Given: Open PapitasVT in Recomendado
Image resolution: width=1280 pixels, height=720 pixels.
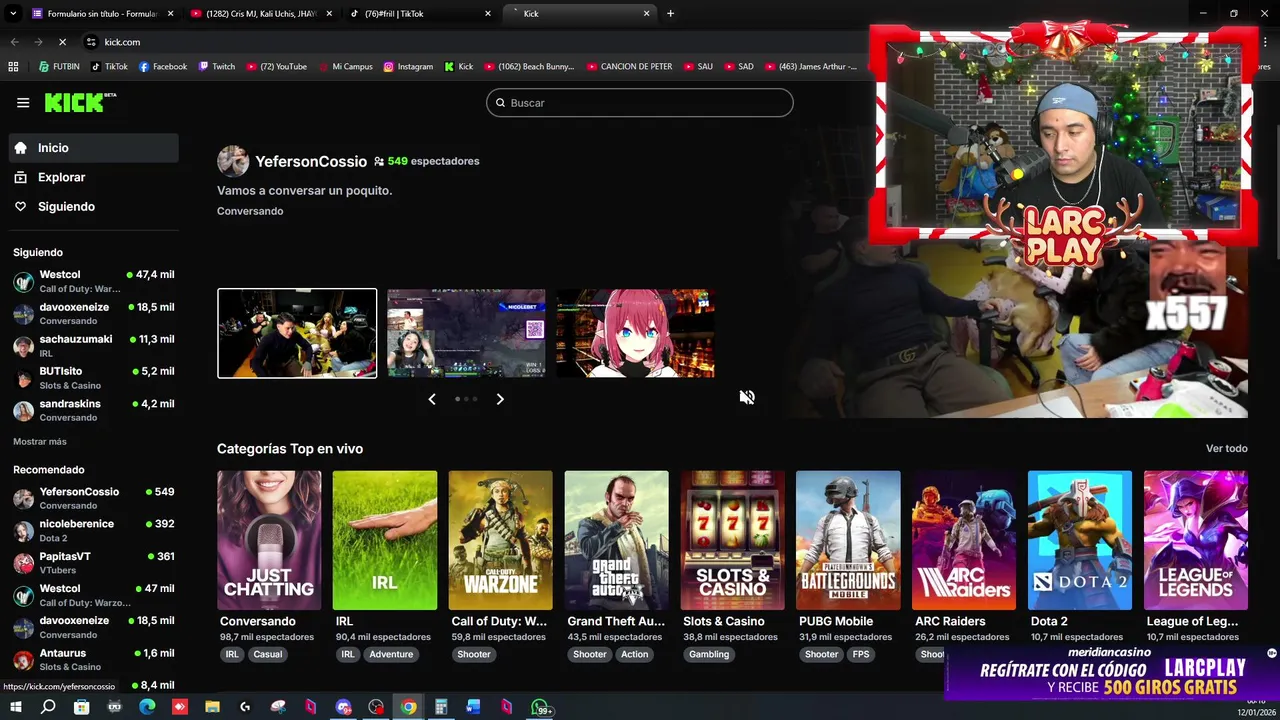Looking at the screenshot, I should pos(94,563).
